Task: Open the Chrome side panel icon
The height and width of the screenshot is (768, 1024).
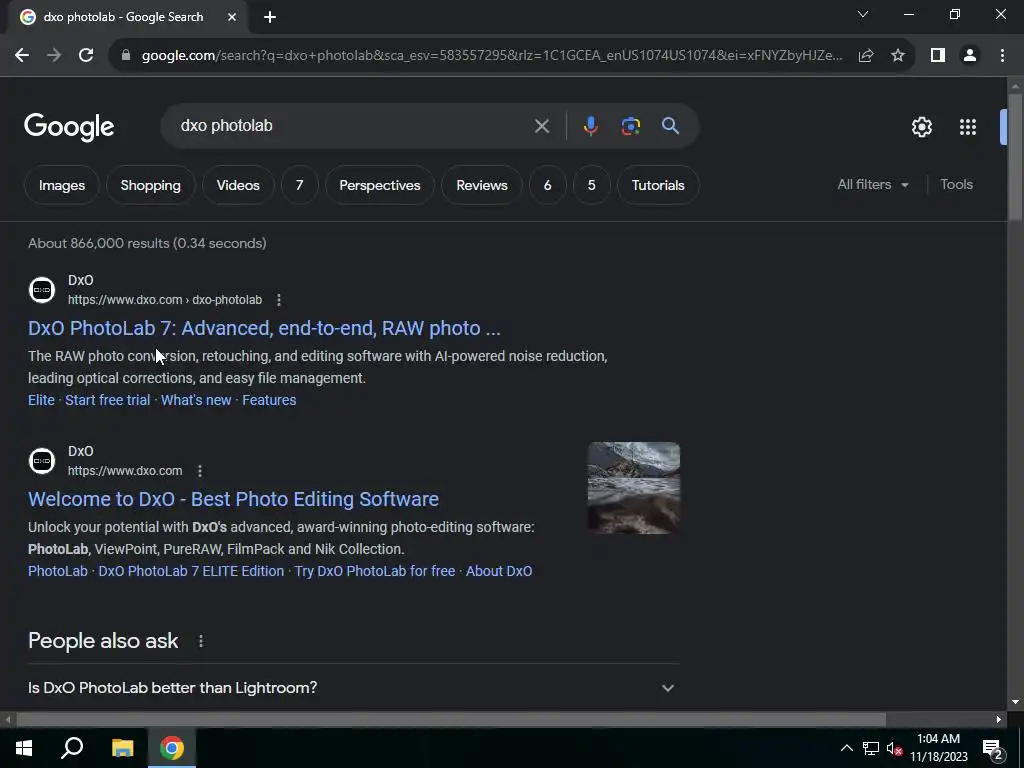Action: click(x=938, y=56)
